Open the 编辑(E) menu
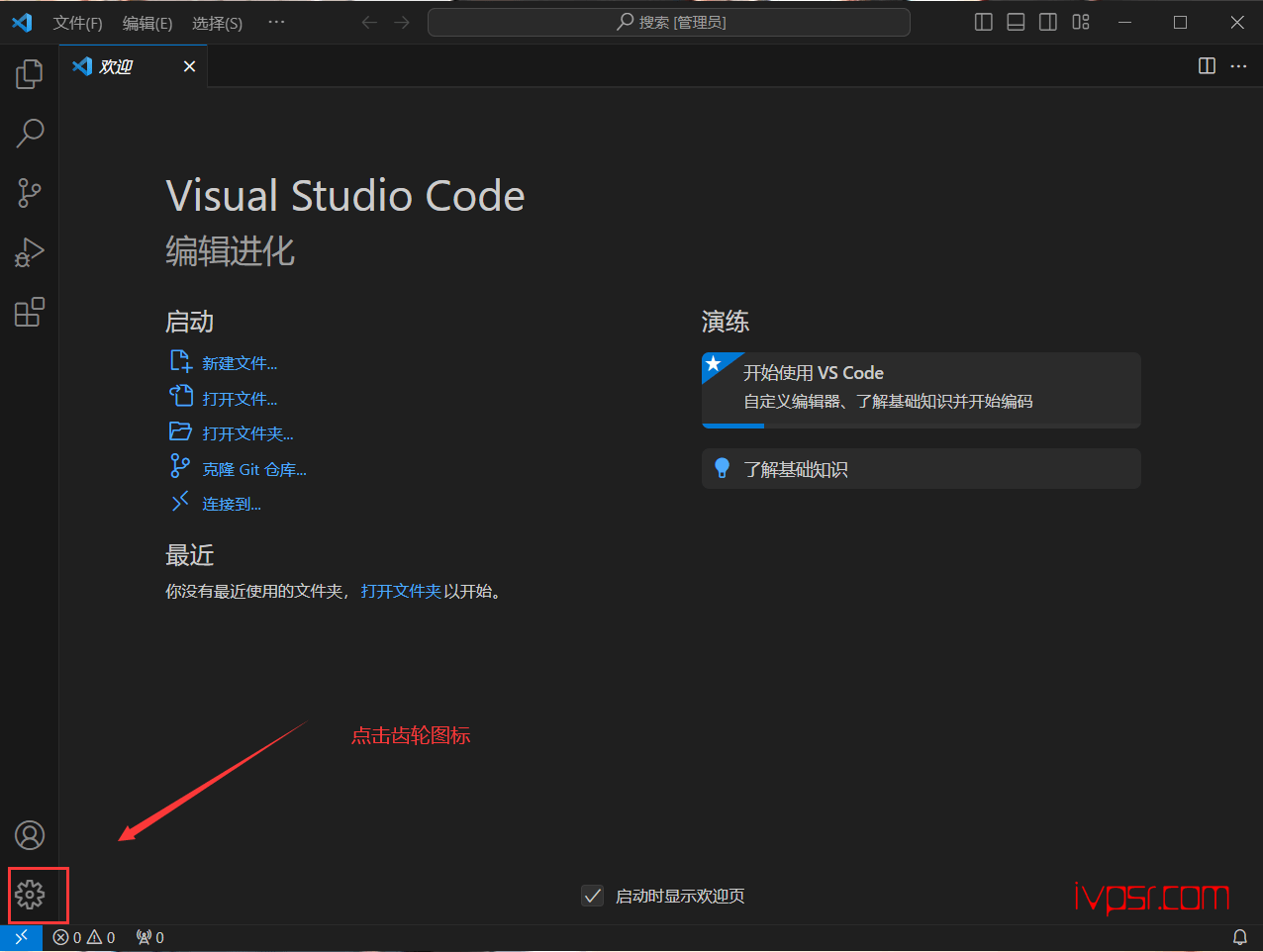The image size is (1263, 952). pos(147,23)
